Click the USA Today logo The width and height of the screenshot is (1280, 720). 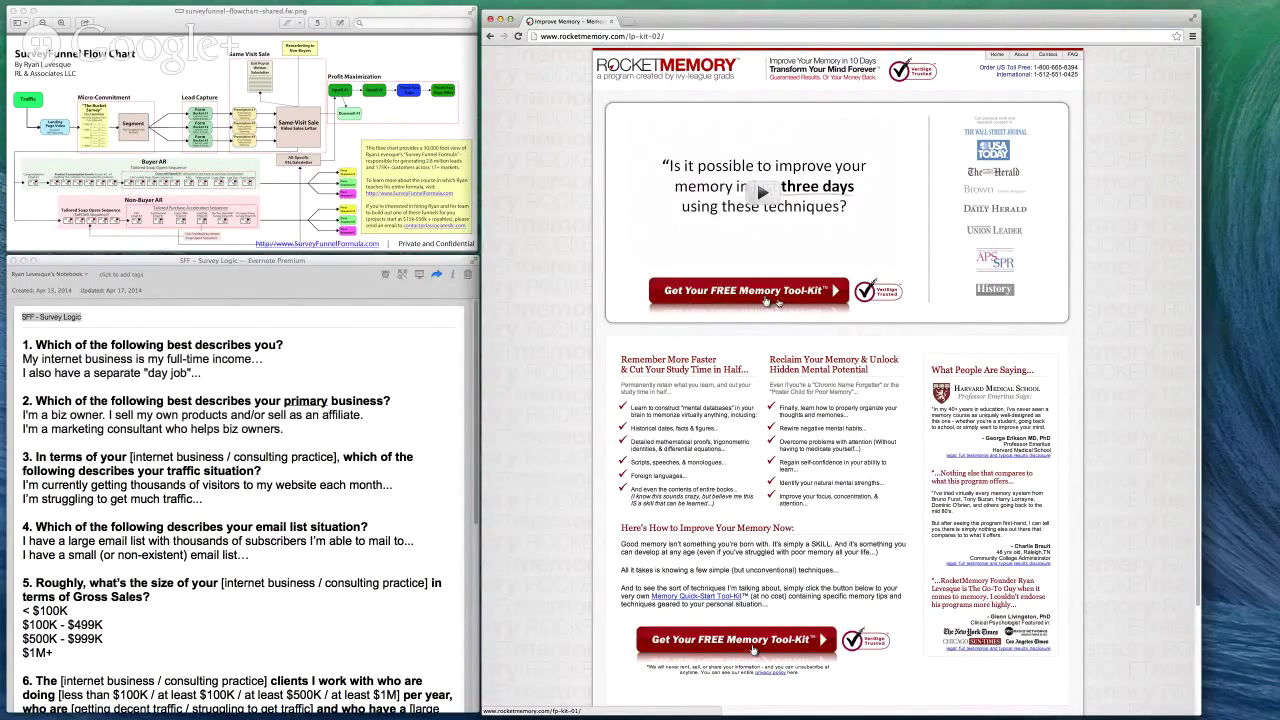pyautogui.click(x=993, y=150)
